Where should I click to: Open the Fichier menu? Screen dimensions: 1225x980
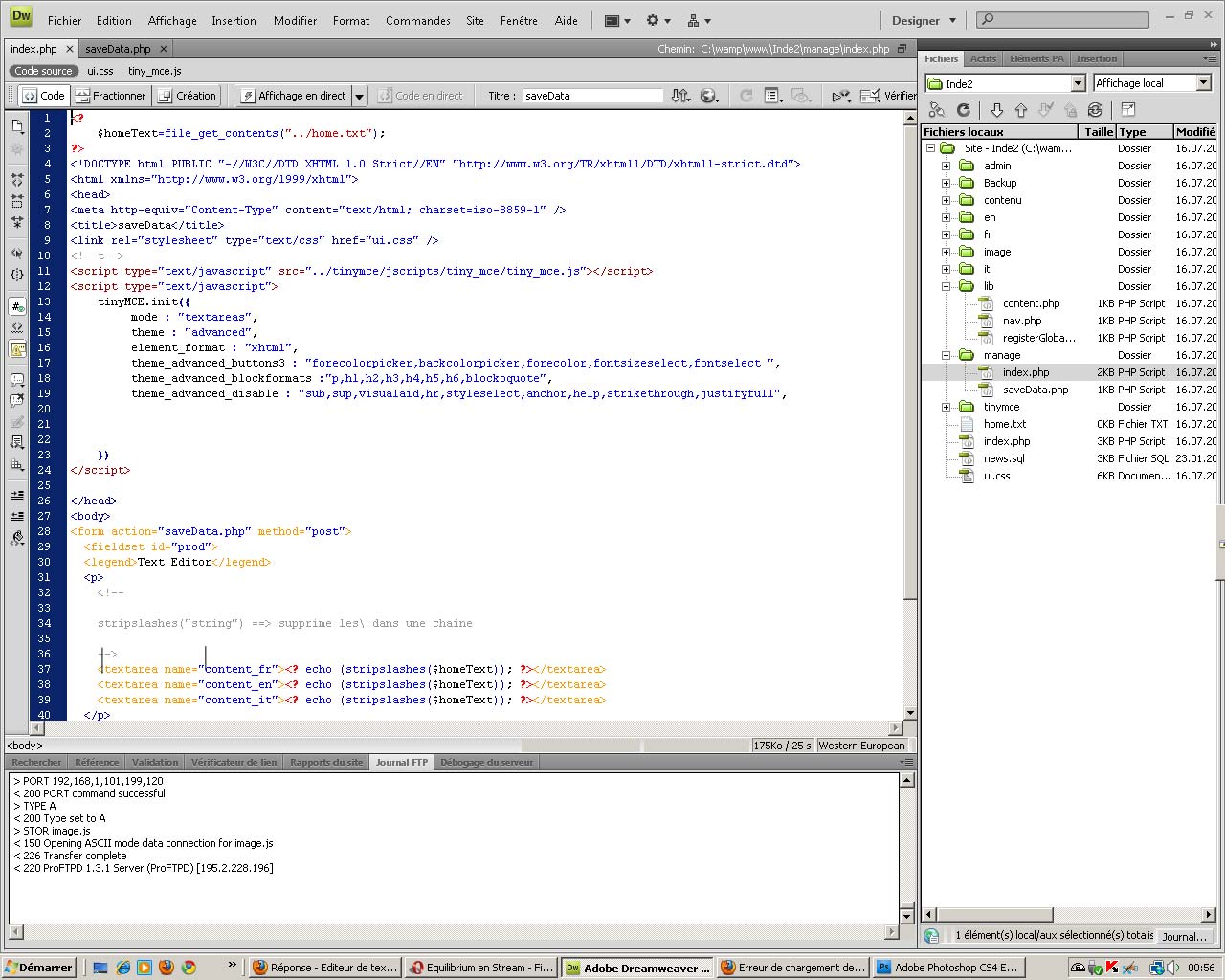(x=65, y=20)
